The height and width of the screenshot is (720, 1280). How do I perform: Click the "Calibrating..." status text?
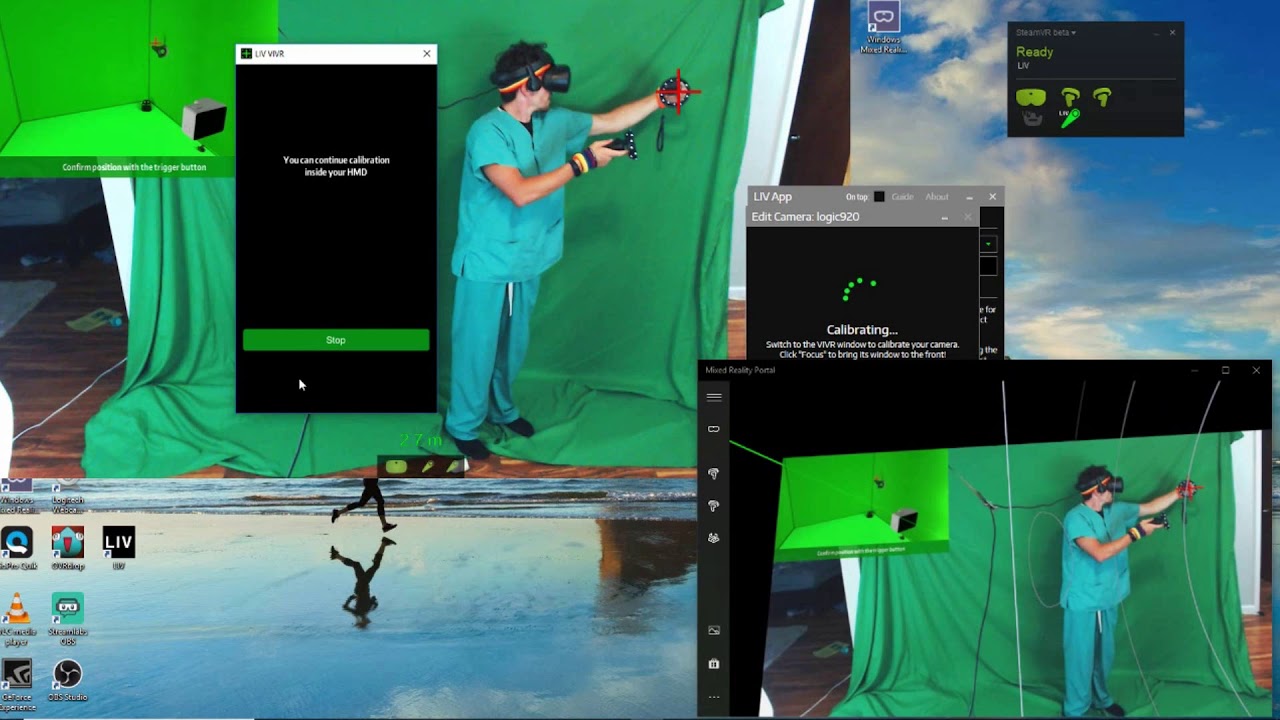(862, 330)
